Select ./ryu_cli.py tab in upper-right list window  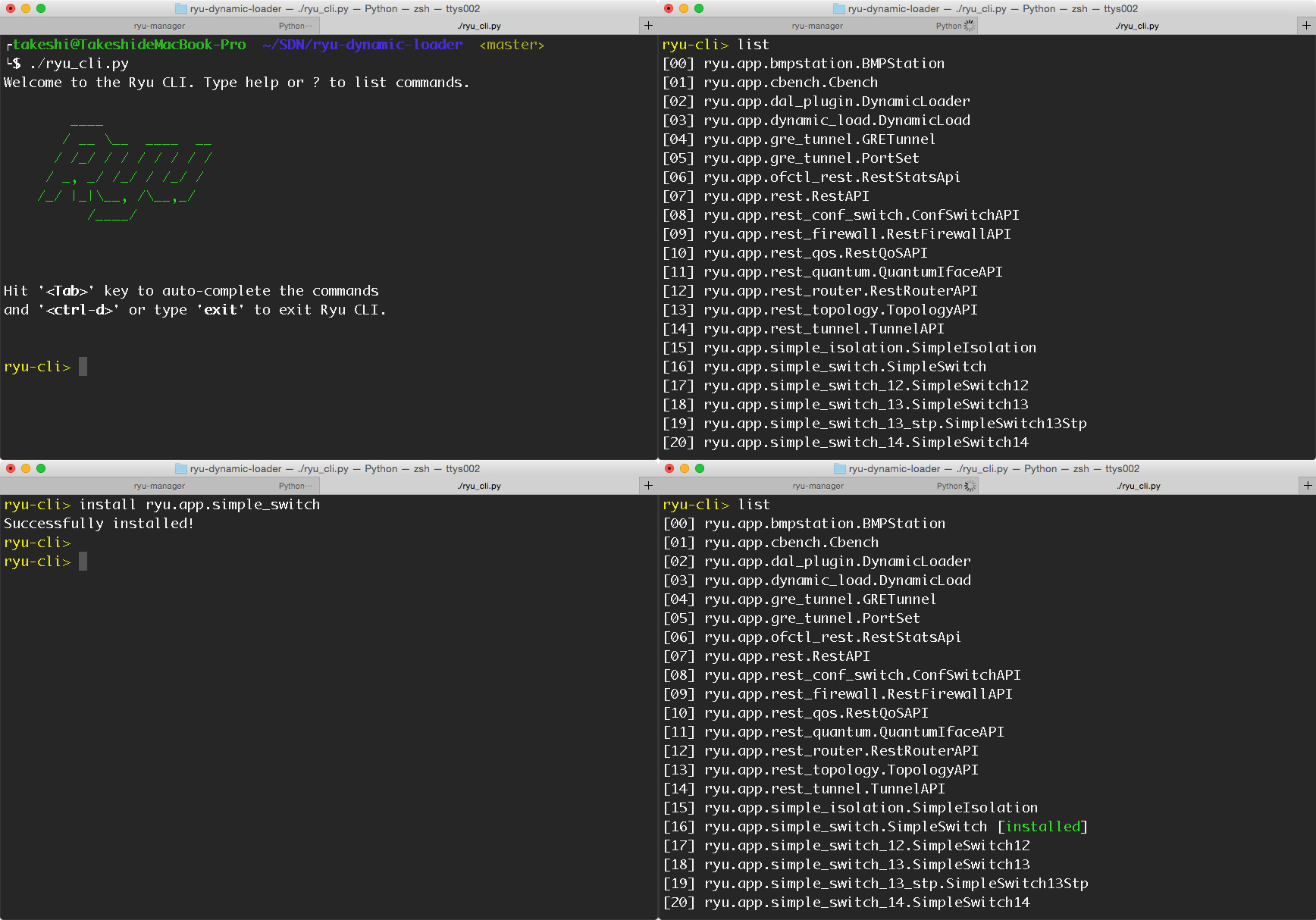[x=1137, y=26]
